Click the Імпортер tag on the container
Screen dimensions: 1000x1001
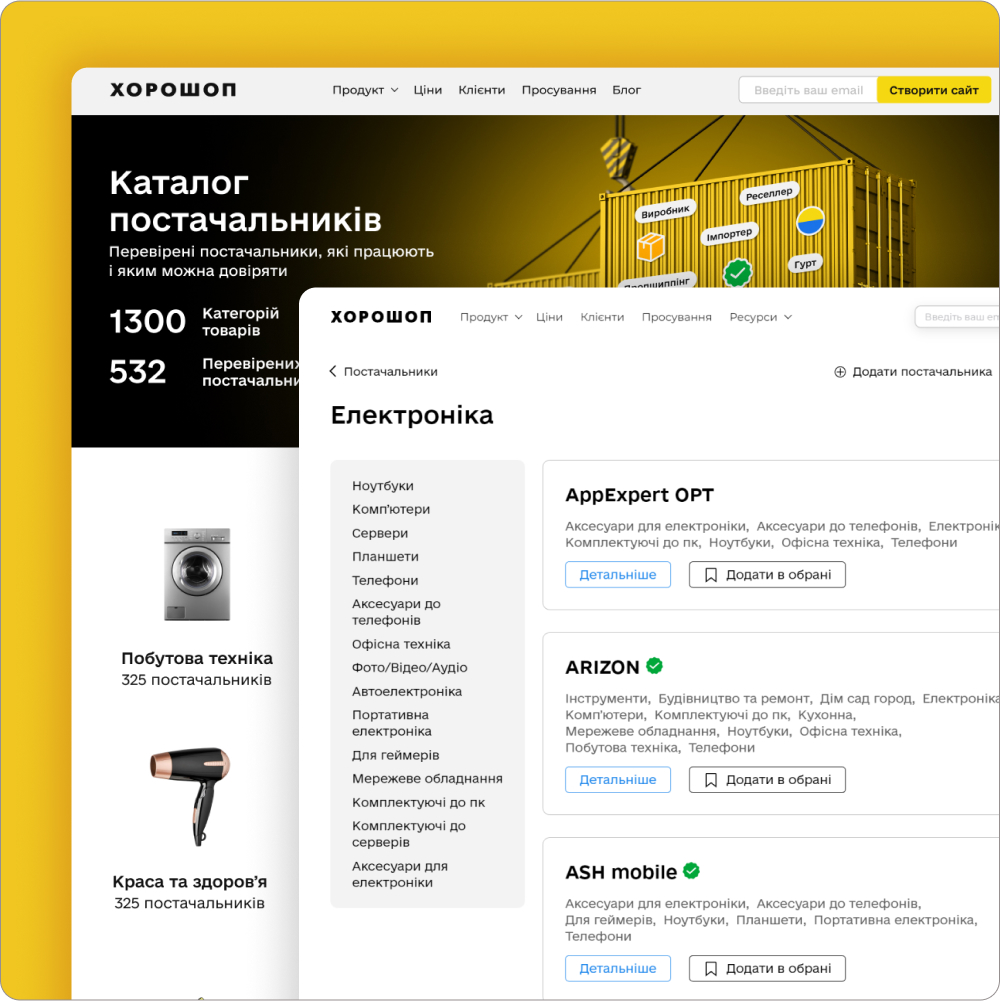[729, 234]
